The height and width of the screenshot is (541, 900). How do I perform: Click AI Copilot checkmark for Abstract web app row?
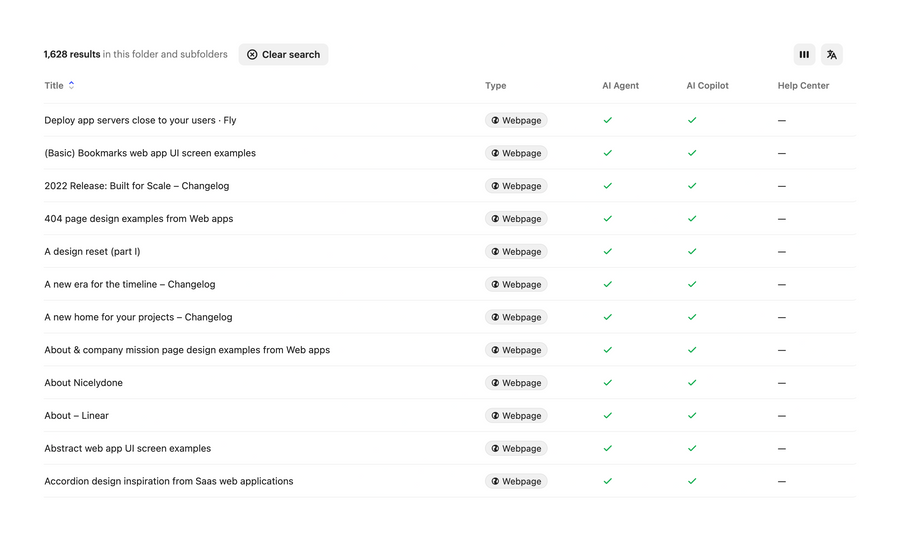tap(692, 448)
